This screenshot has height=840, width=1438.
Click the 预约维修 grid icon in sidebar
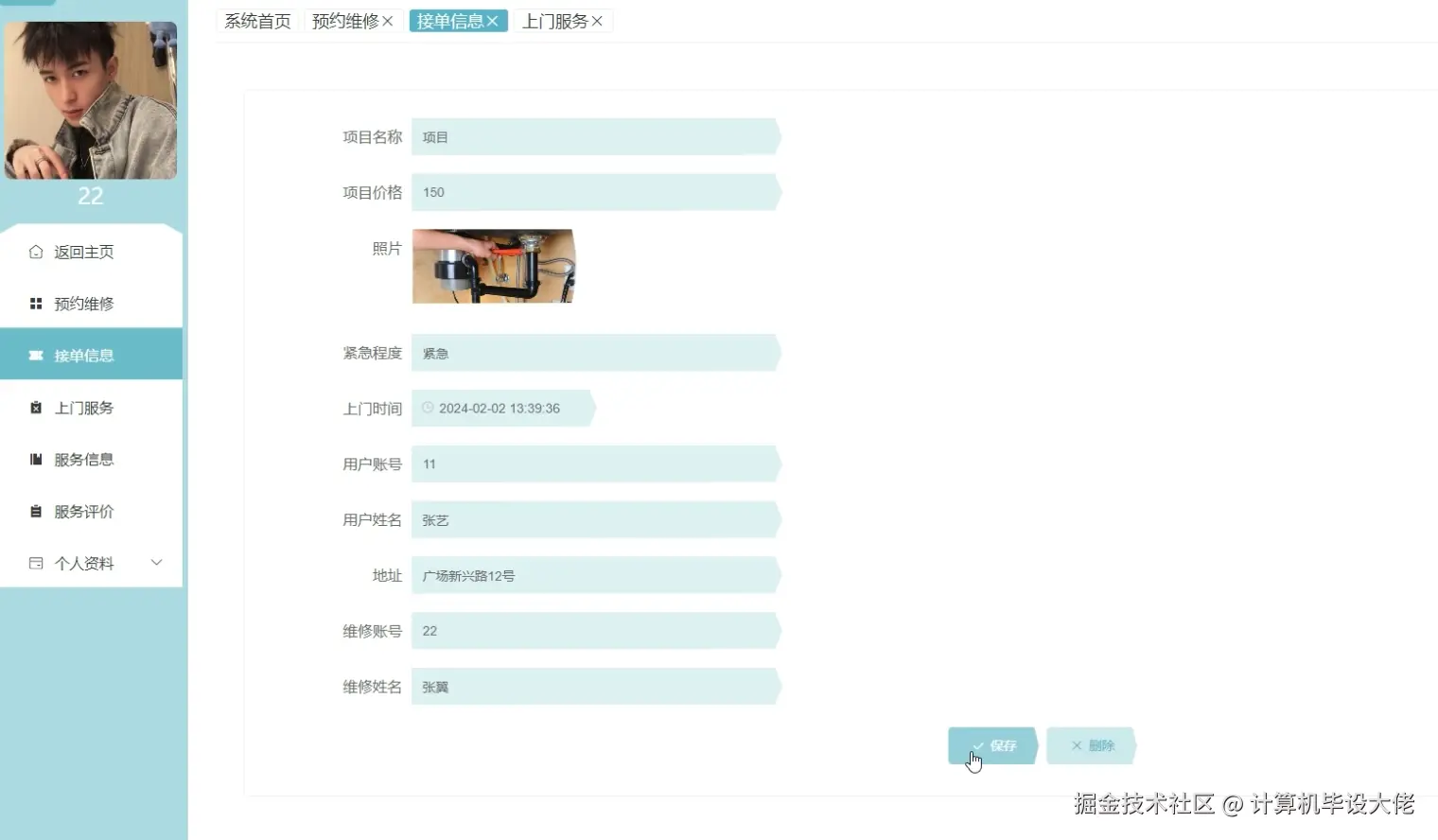tap(34, 303)
